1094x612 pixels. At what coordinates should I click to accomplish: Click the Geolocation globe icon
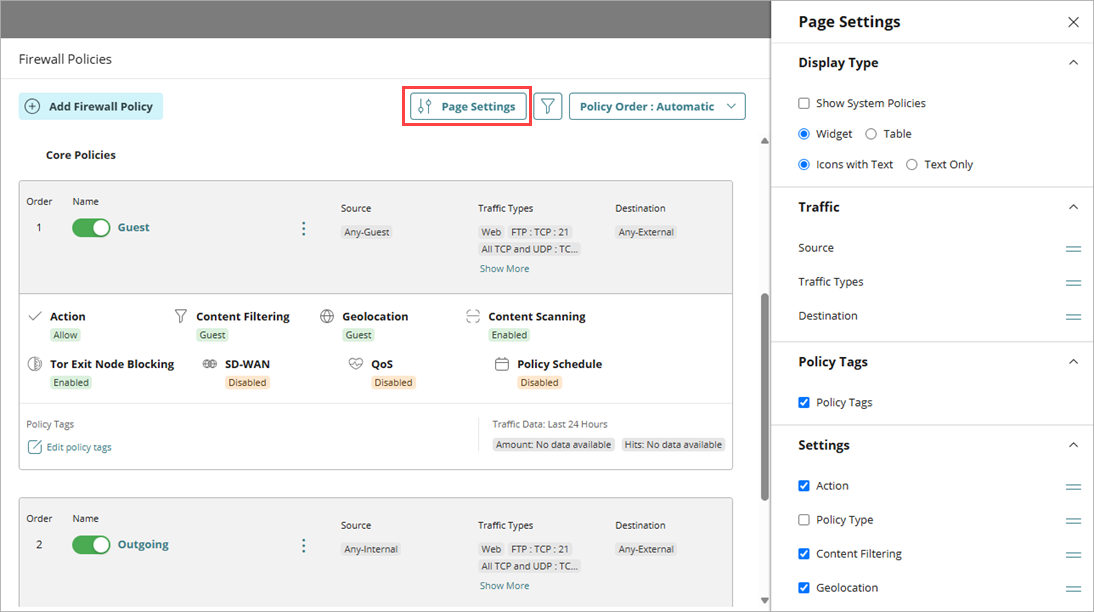tap(327, 316)
